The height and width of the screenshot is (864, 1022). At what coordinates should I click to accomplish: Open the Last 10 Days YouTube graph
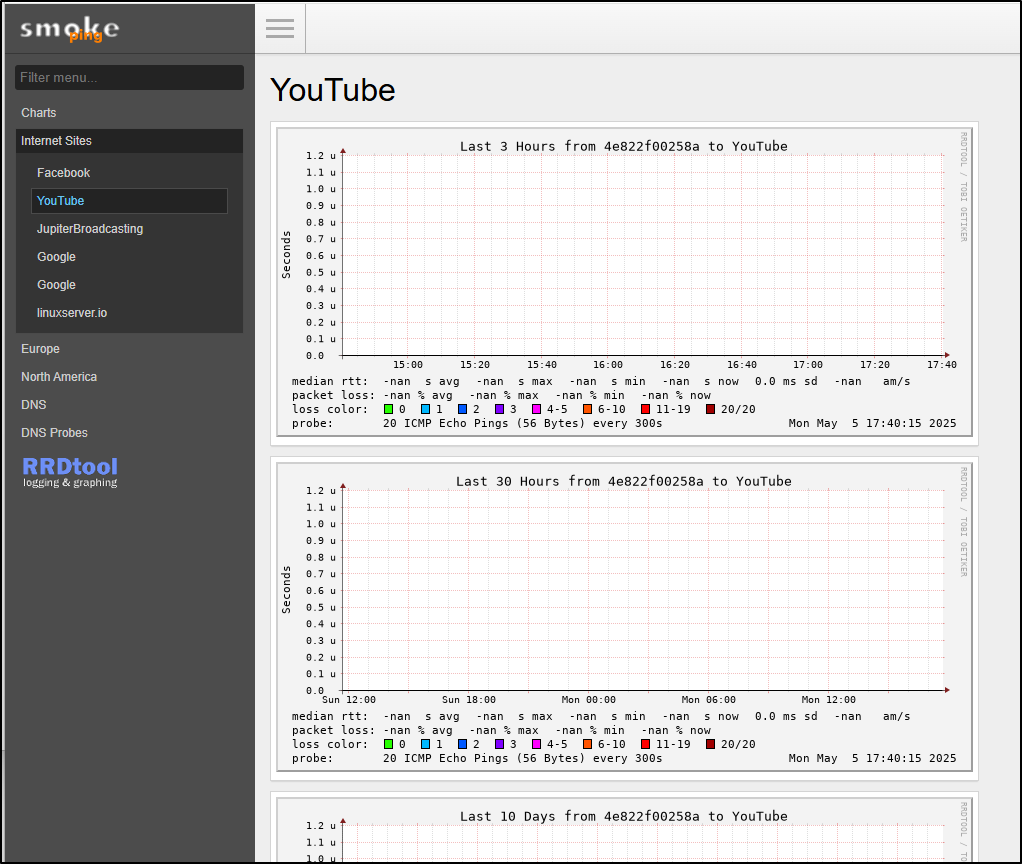click(x=624, y=830)
